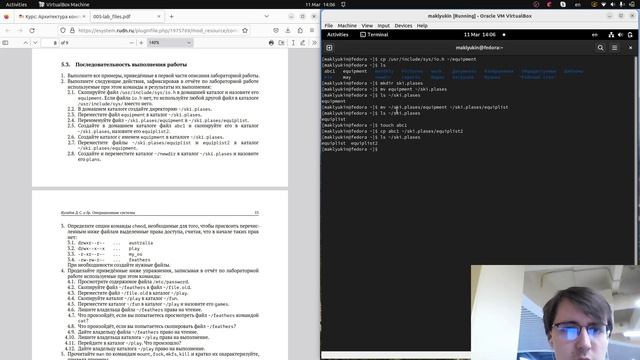Click the terminal window scrollbar
The height and width of the screenshot is (360, 640).
tap(636, 160)
